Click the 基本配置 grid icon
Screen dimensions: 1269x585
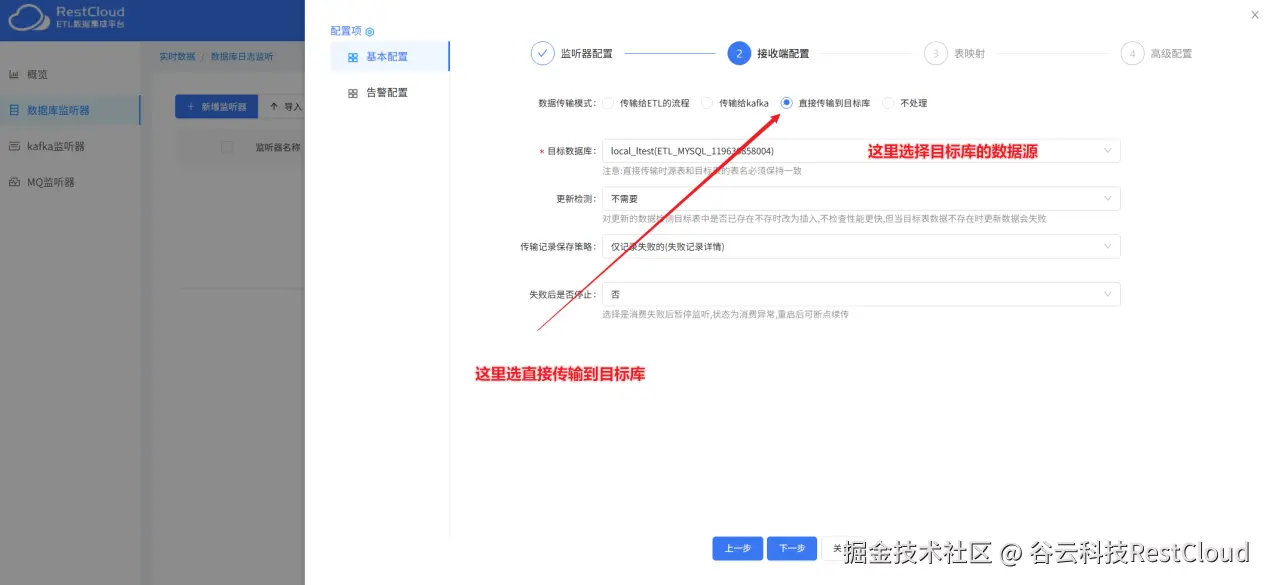[352, 57]
